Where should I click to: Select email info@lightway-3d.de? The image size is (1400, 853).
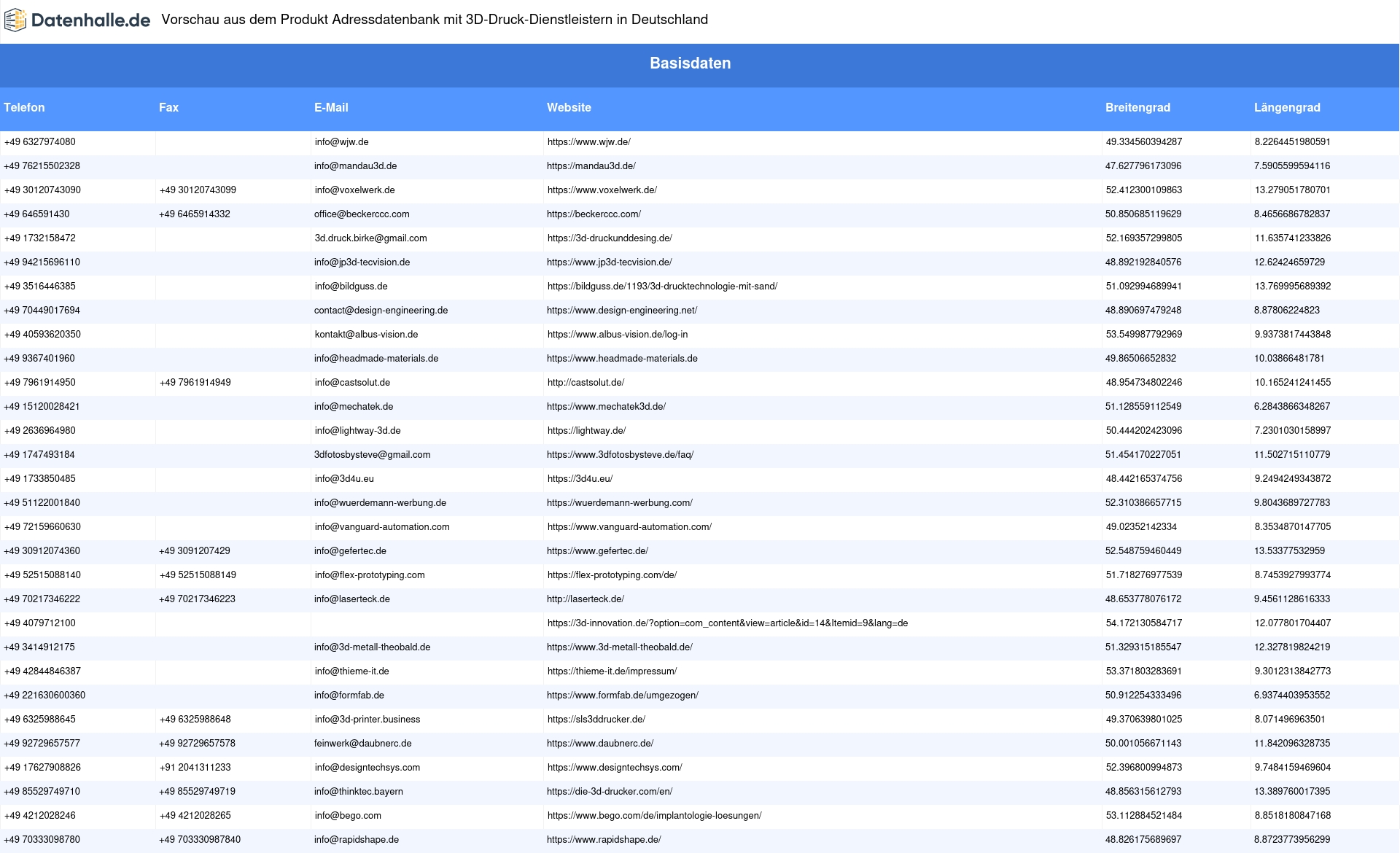(x=358, y=431)
